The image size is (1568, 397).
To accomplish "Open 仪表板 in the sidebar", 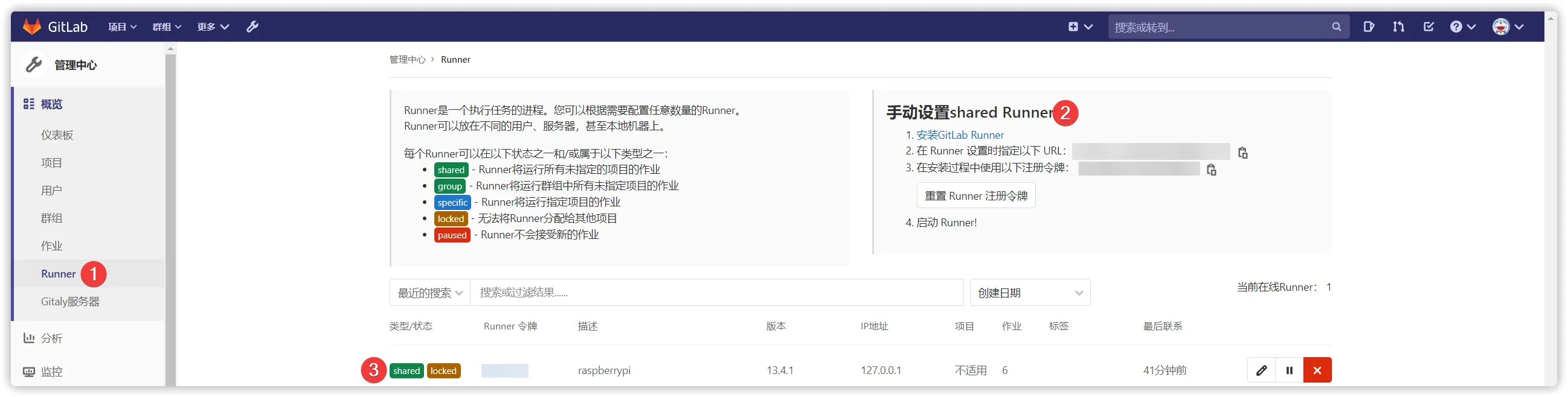I will [x=57, y=135].
